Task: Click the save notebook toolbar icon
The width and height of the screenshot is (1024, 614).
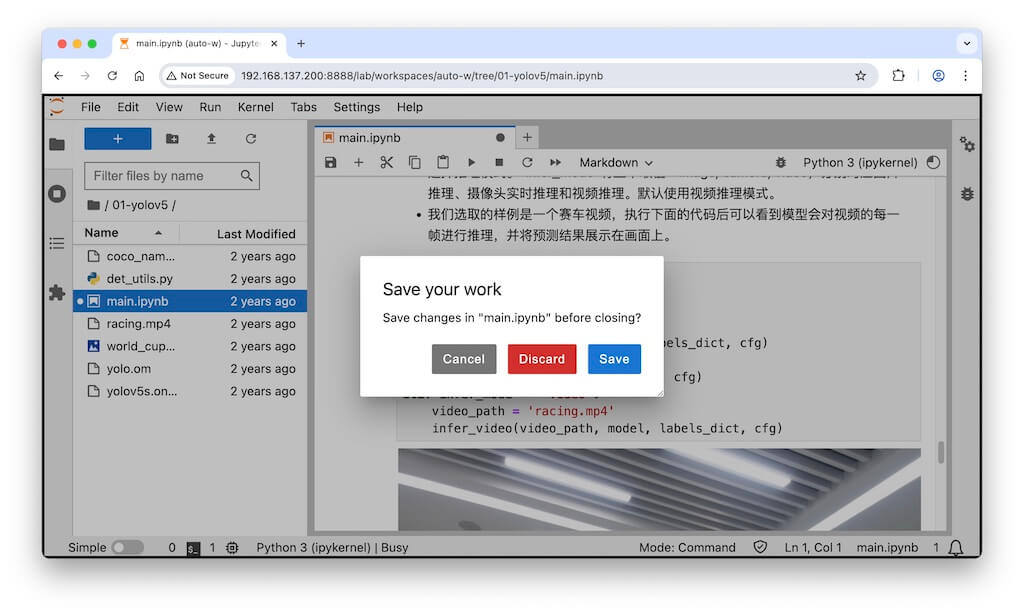Action: pyautogui.click(x=331, y=162)
